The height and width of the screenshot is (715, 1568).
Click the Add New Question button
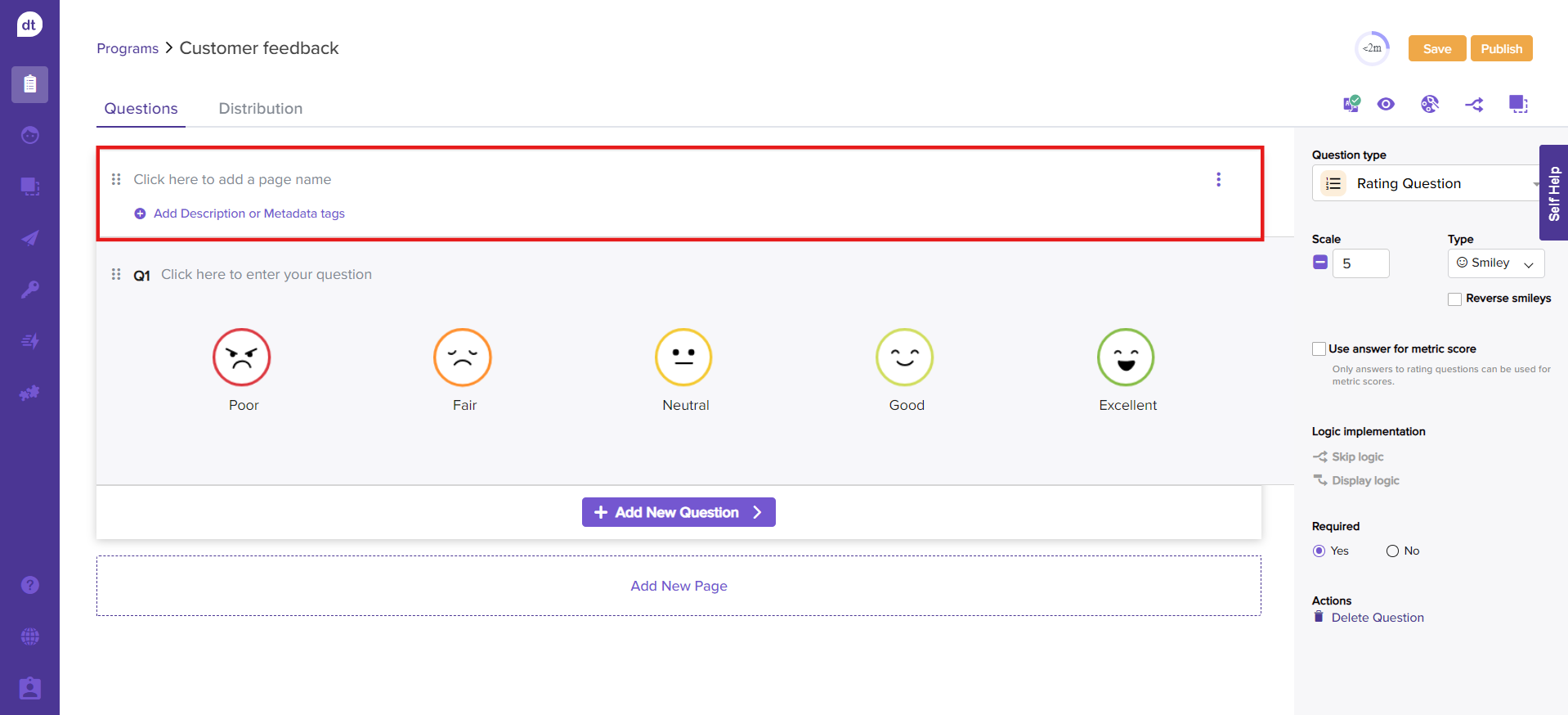pyautogui.click(x=678, y=512)
